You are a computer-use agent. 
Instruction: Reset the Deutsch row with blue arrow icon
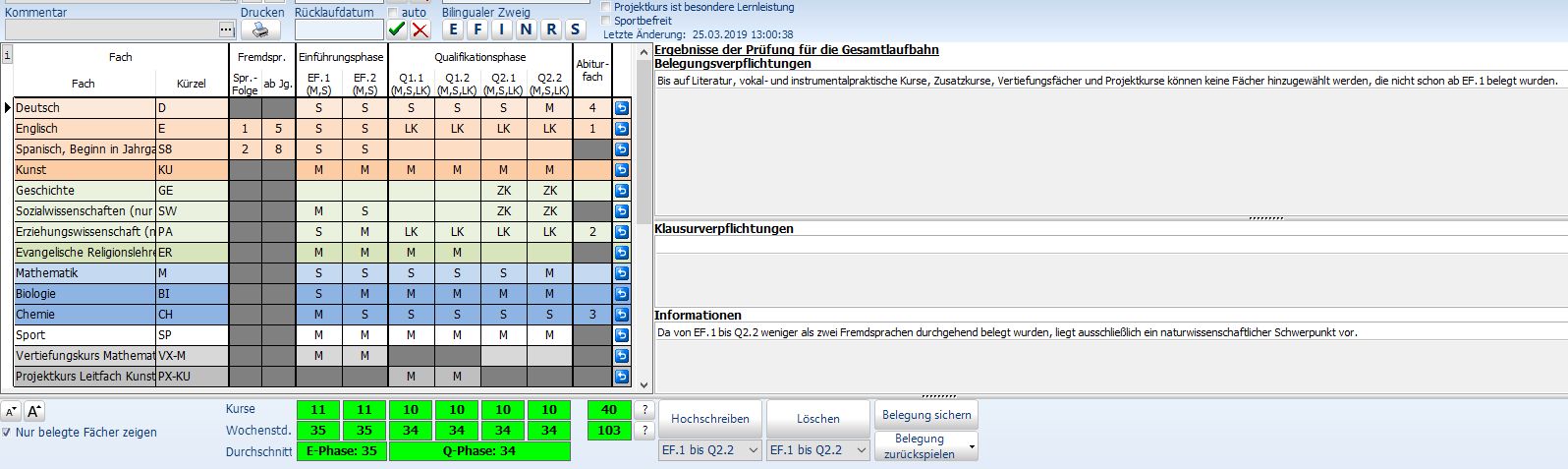(x=622, y=108)
